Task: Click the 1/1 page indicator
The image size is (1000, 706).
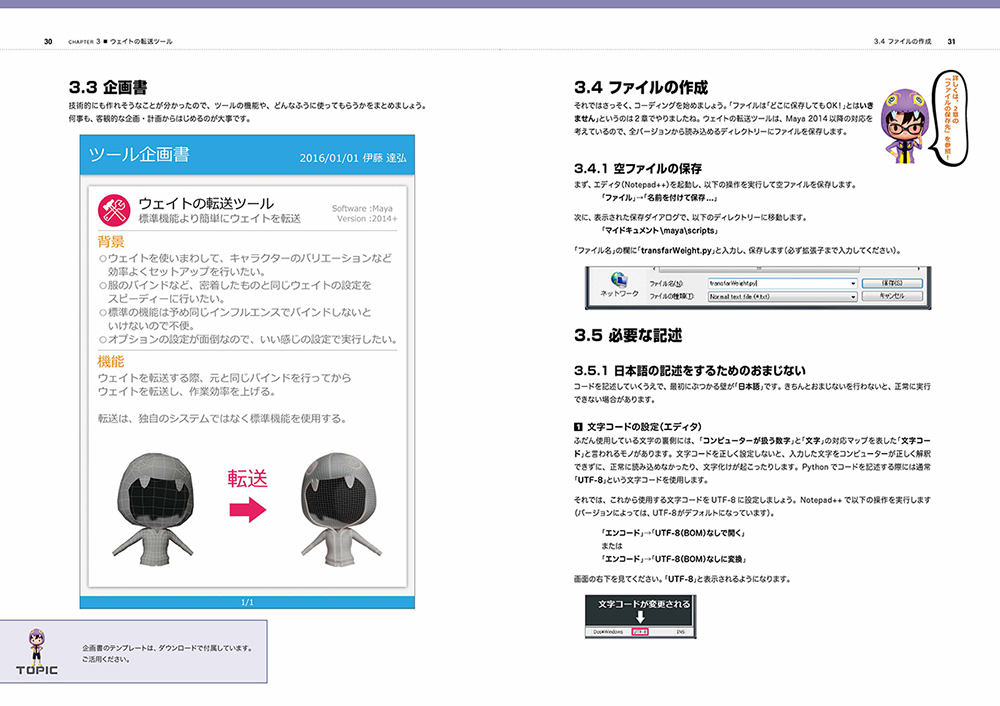Action: point(247,602)
